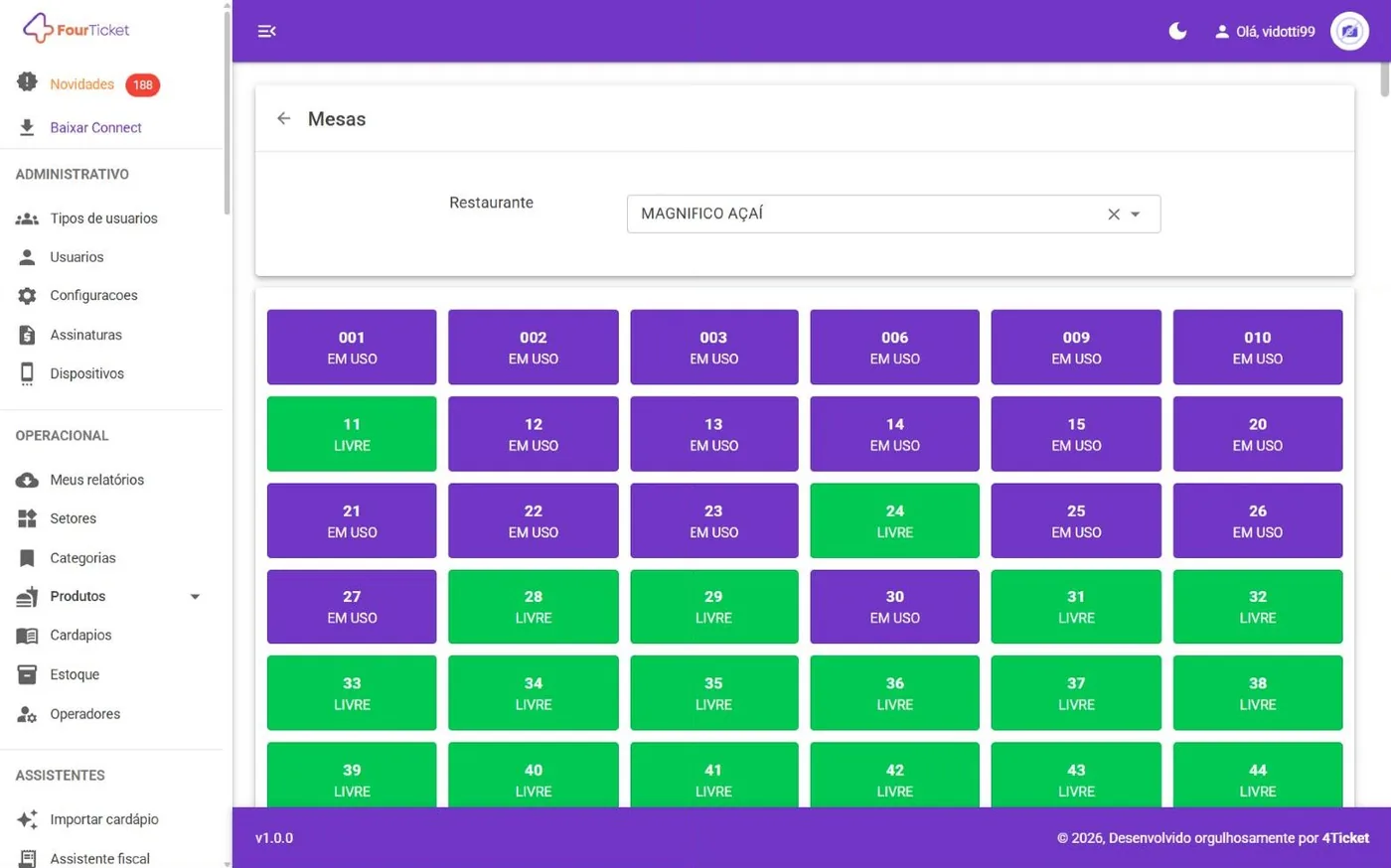Viewport: 1391px width, 868px height.
Task: Click the person icon beside Olá, vidotti99
Action: 1221,32
